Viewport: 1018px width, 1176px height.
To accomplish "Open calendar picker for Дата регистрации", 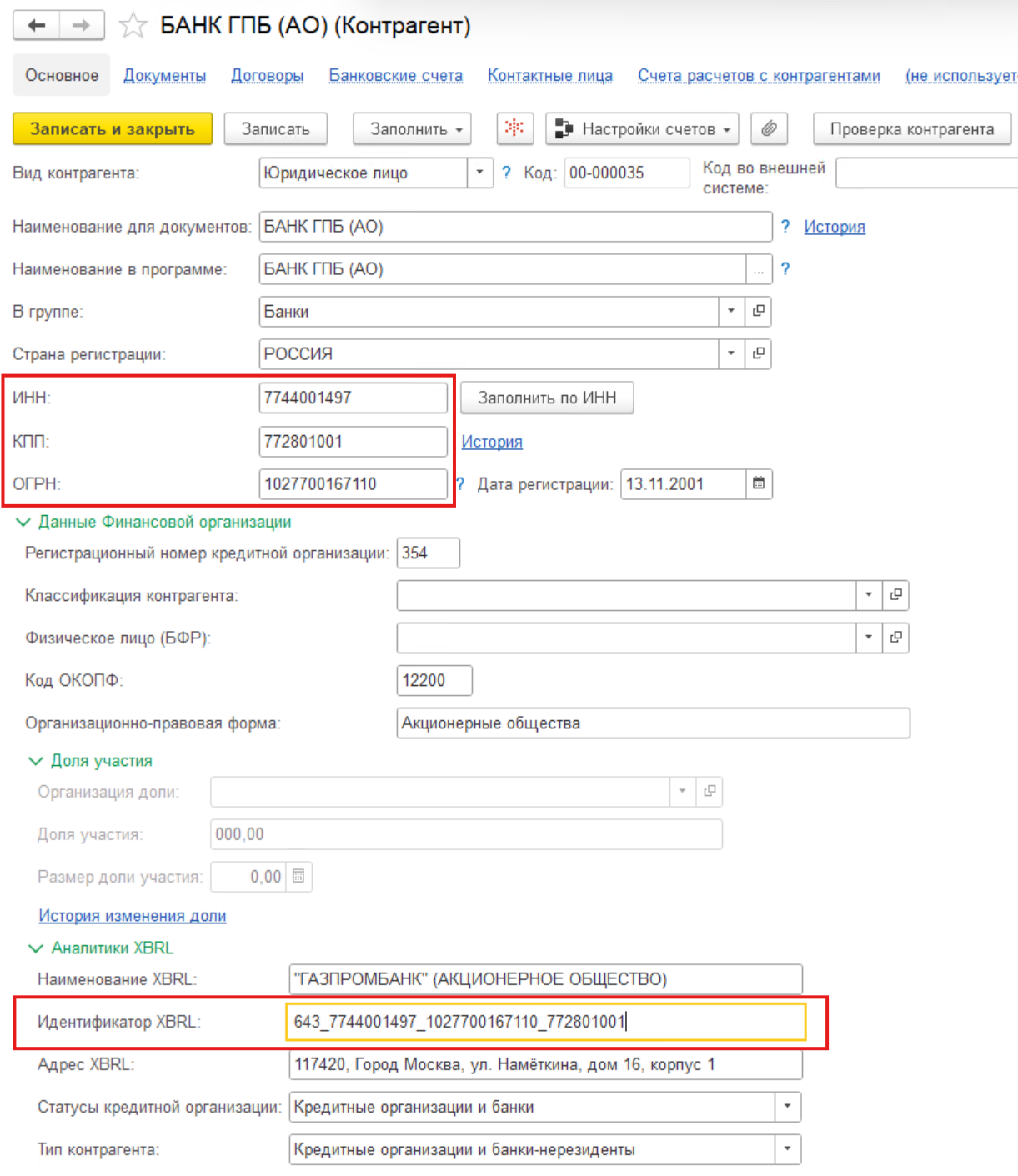I will point(759,484).
